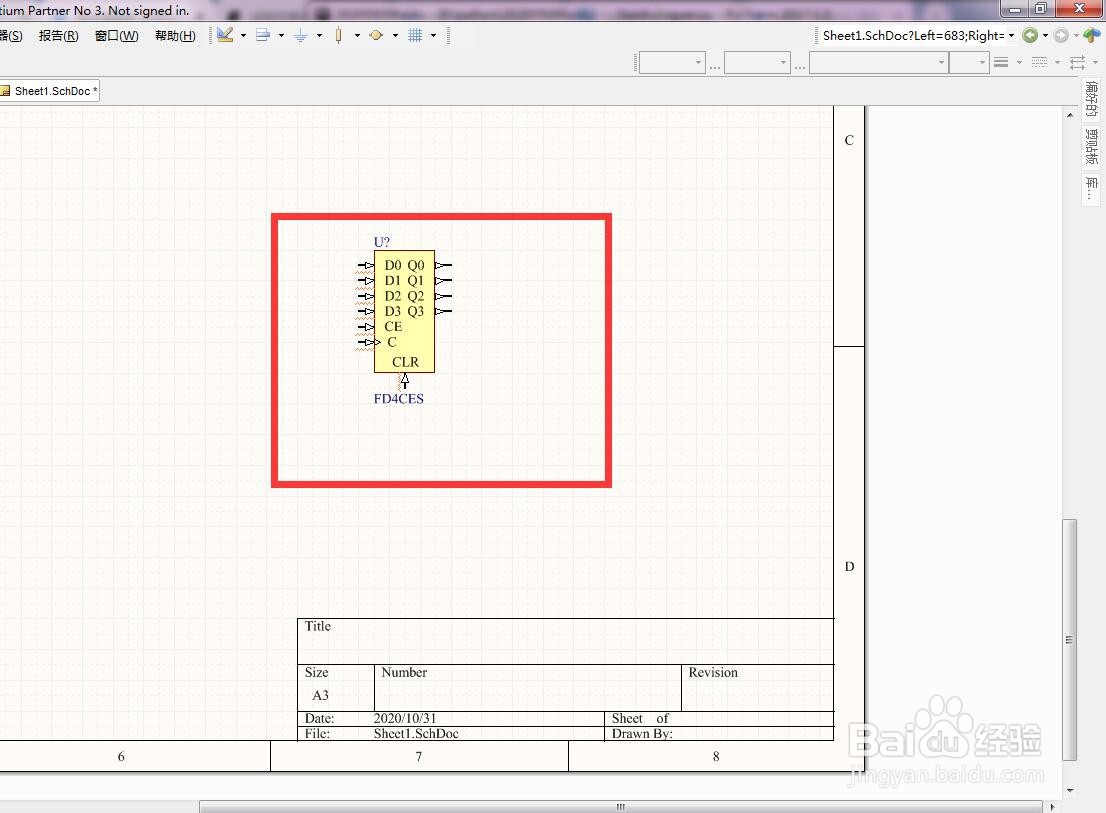1106x813 pixels.
Task: Click the Number field label
Action: click(x=404, y=673)
